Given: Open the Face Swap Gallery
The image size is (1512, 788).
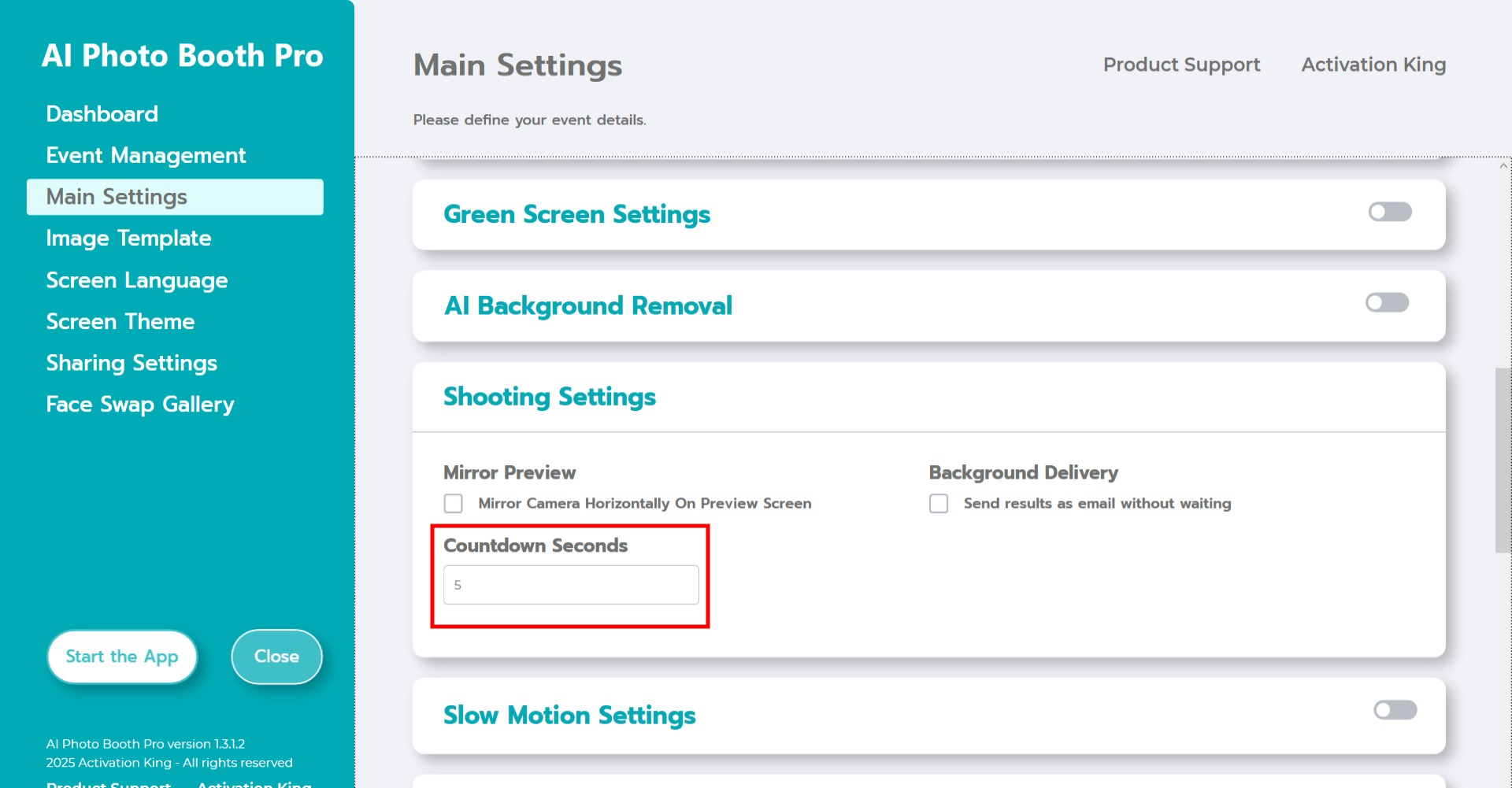Looking at the screenshot, I should [139, 405].
